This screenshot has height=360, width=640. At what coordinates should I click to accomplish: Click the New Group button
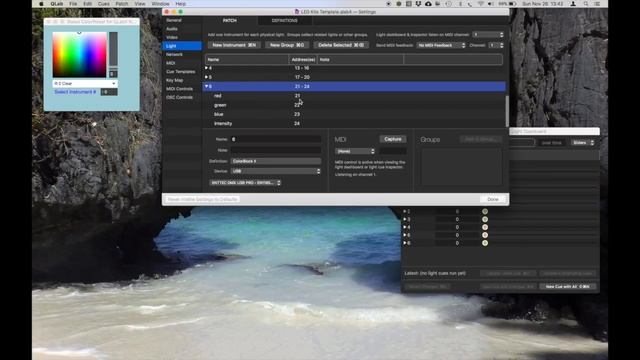[x=287, y=45]
